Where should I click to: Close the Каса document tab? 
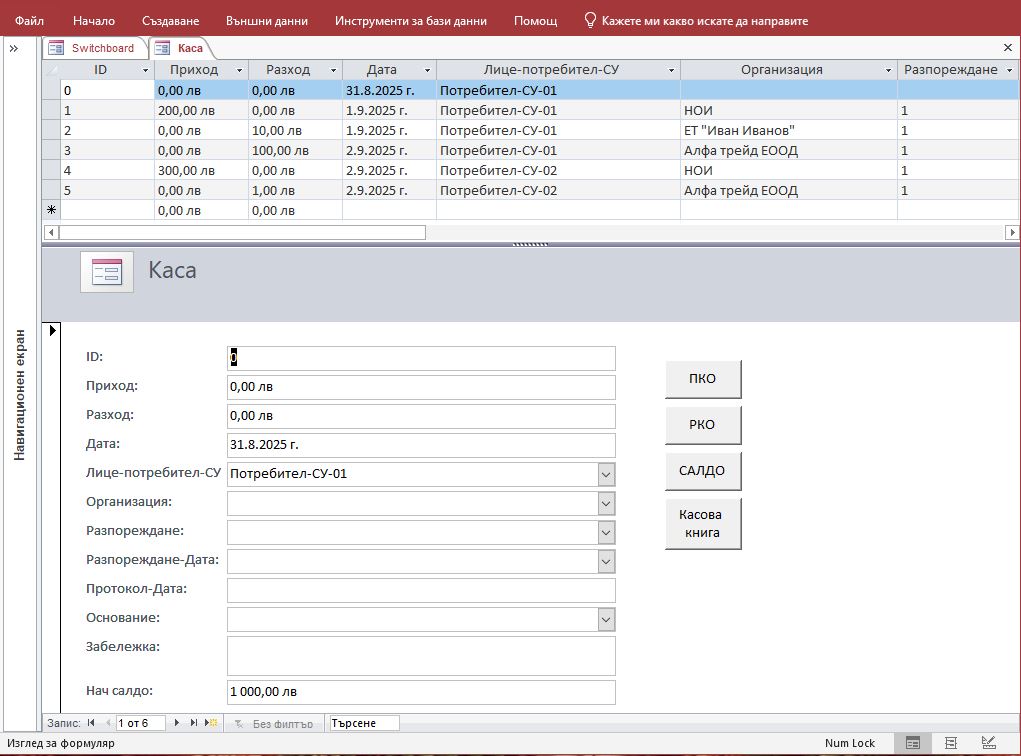click(x=1007, y=48)
